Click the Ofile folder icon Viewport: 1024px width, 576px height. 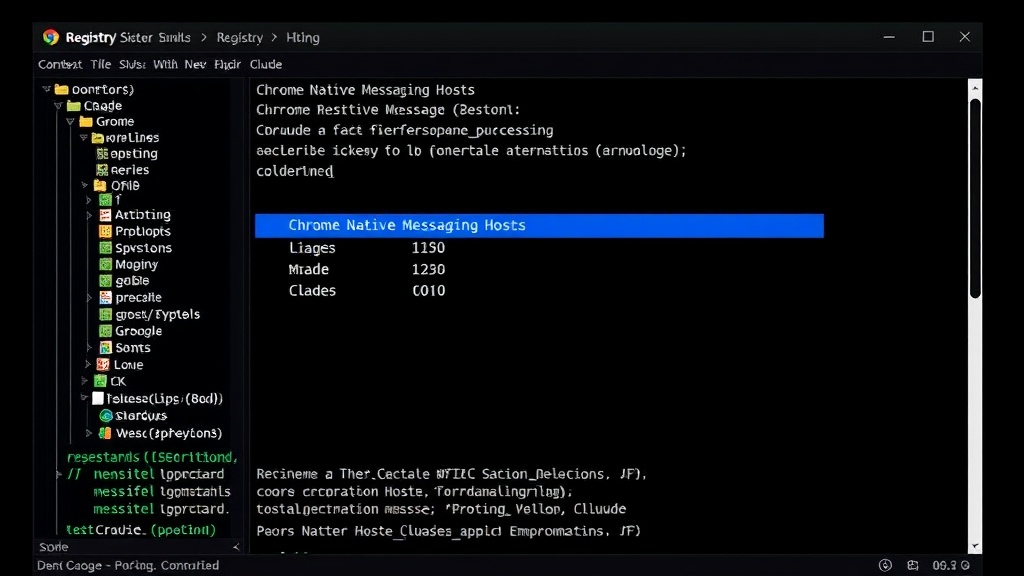tap(100, 185)
